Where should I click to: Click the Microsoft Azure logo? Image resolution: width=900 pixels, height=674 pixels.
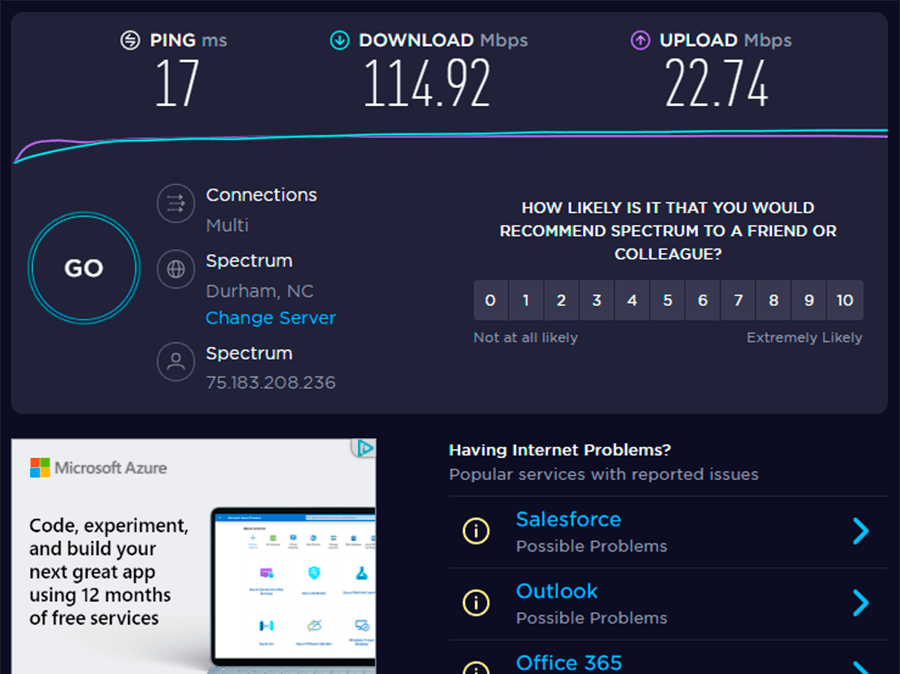click(x=98, y=468)
